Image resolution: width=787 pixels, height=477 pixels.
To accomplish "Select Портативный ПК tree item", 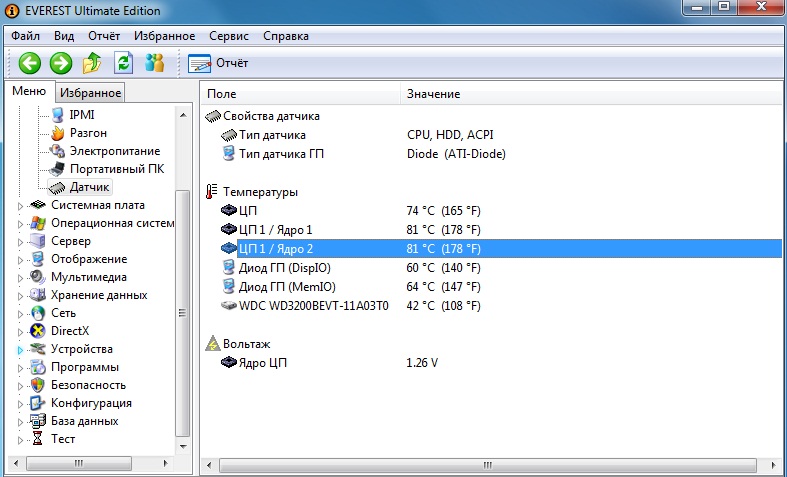I will pyautogui.click(x=117, y=169).
